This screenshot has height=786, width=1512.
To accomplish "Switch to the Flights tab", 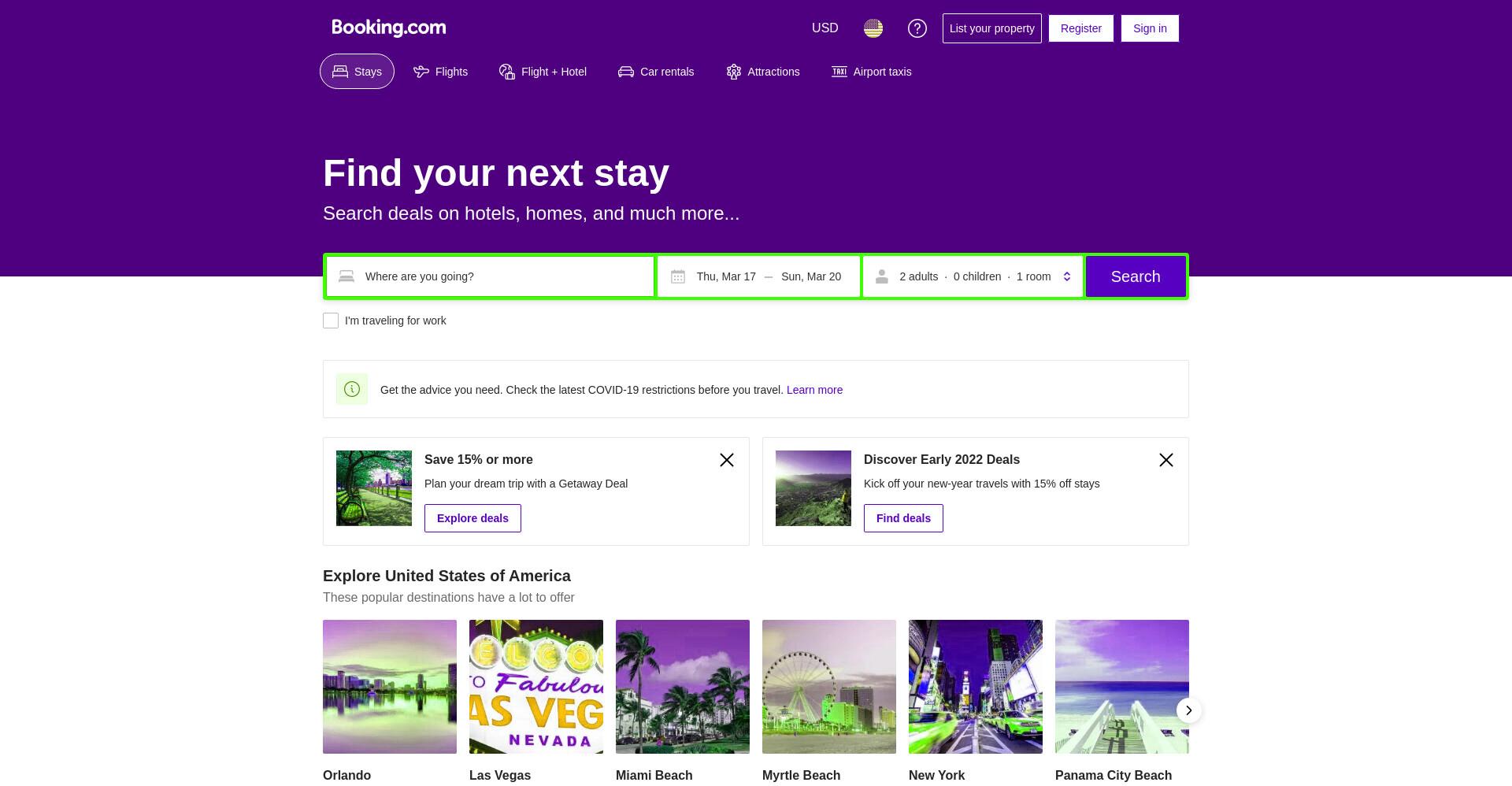I will click(441, 72).
